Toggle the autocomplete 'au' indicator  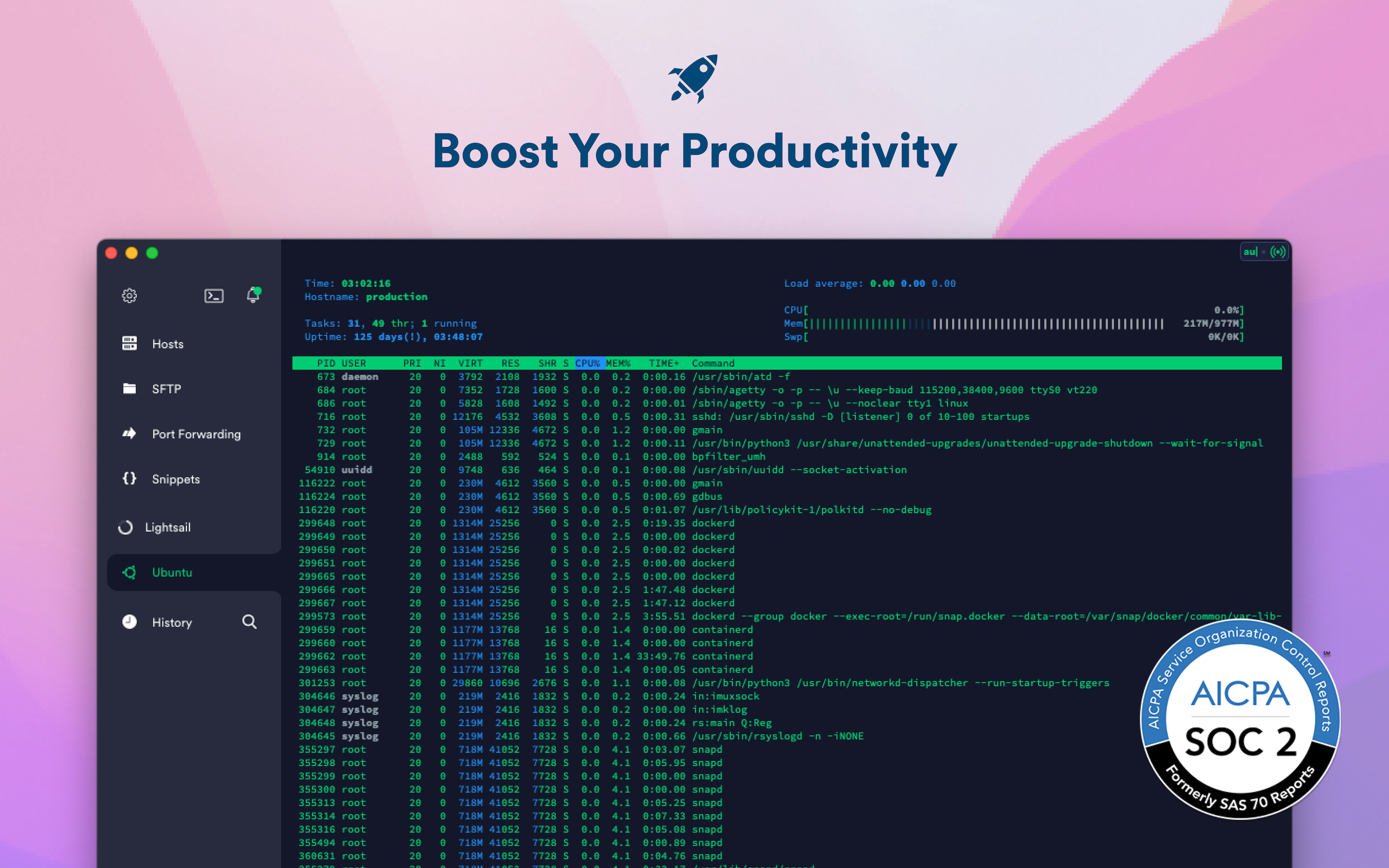[1251, 251]
